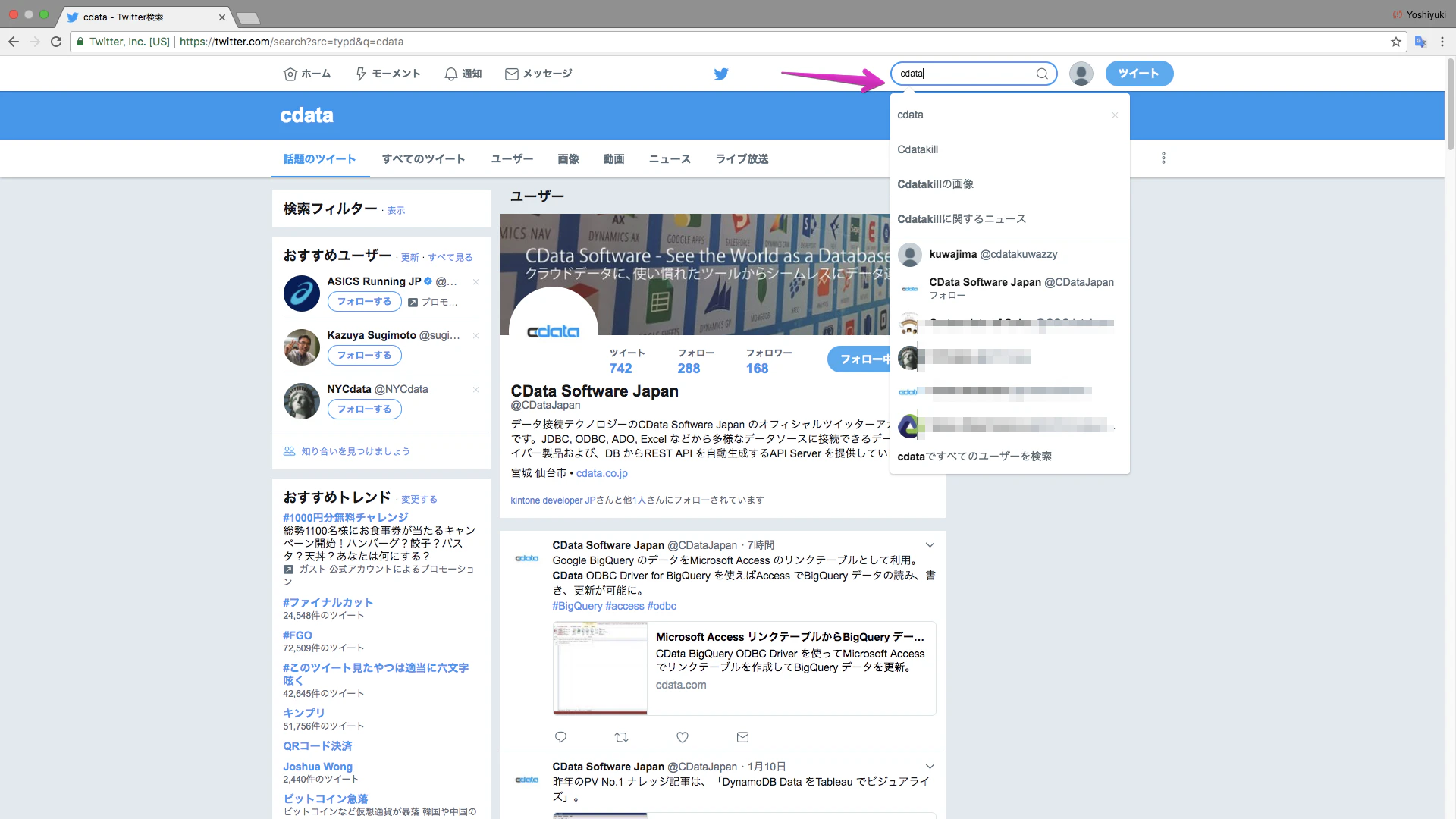1456x819 pixels.
Task: Follow NYCdata account
Action: click(365, 409)
